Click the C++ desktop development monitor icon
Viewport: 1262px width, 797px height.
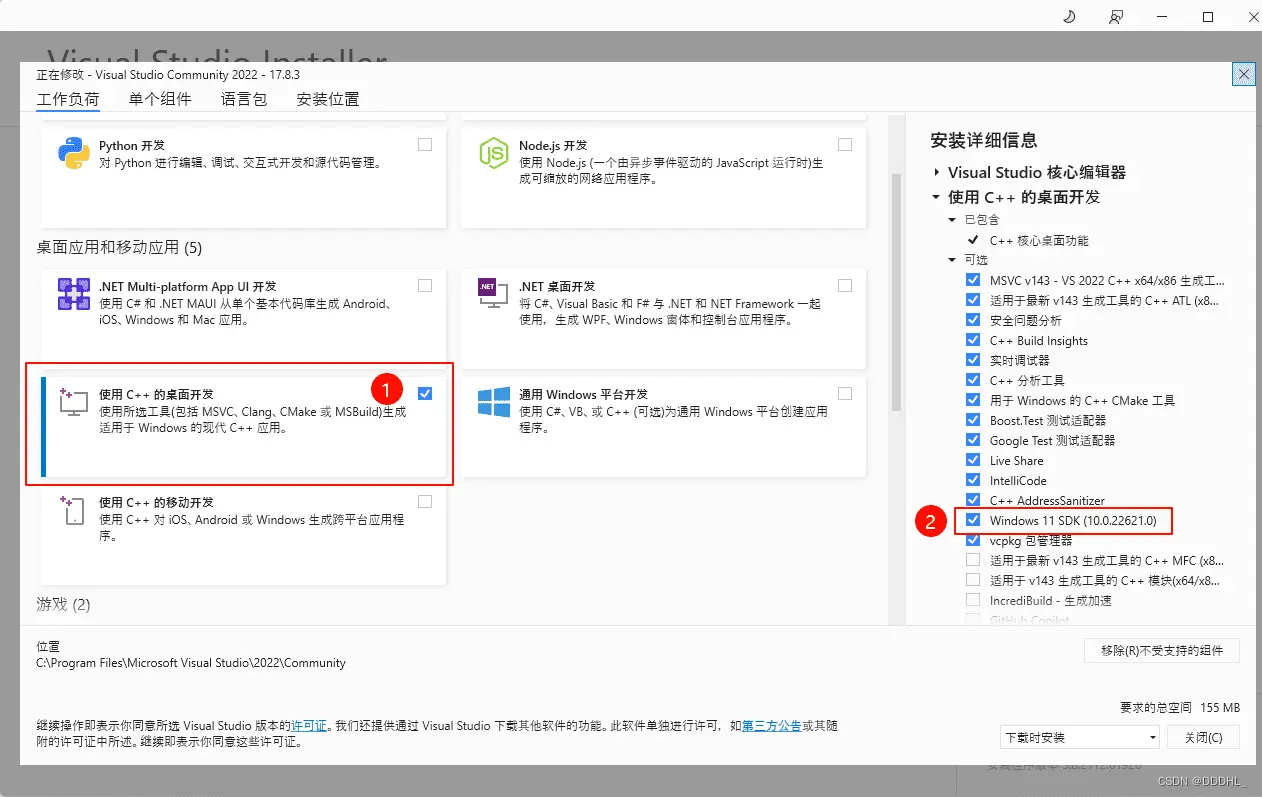[x=74, y=402]
